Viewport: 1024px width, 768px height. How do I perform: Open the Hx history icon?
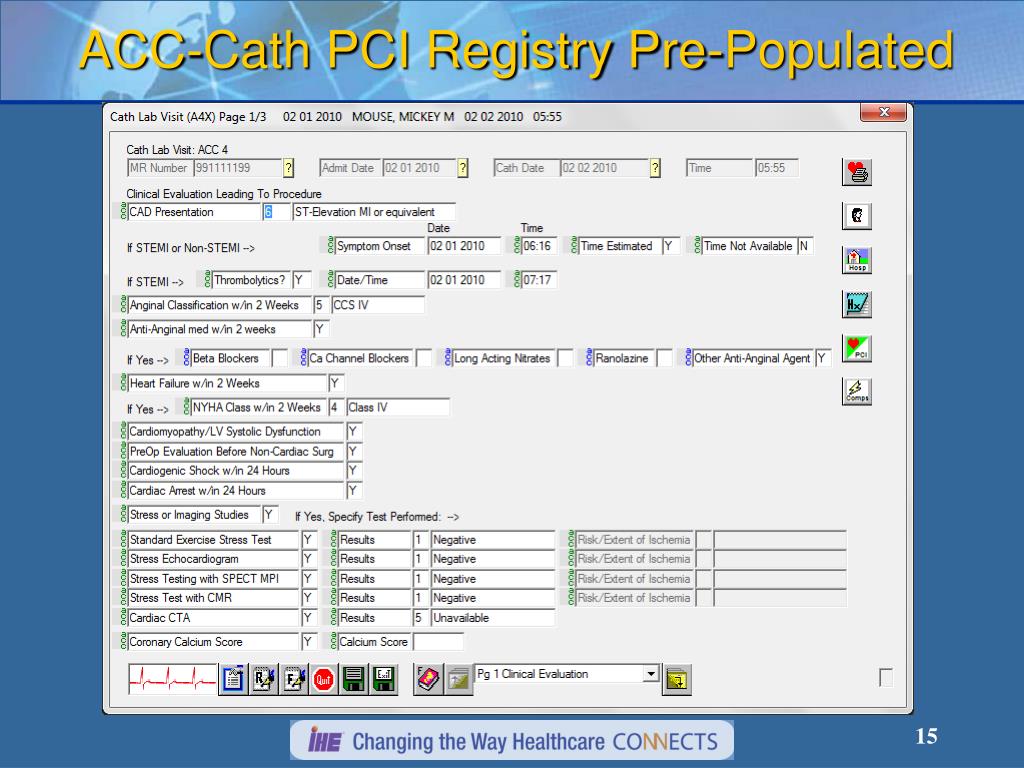[x=857, y=304]
